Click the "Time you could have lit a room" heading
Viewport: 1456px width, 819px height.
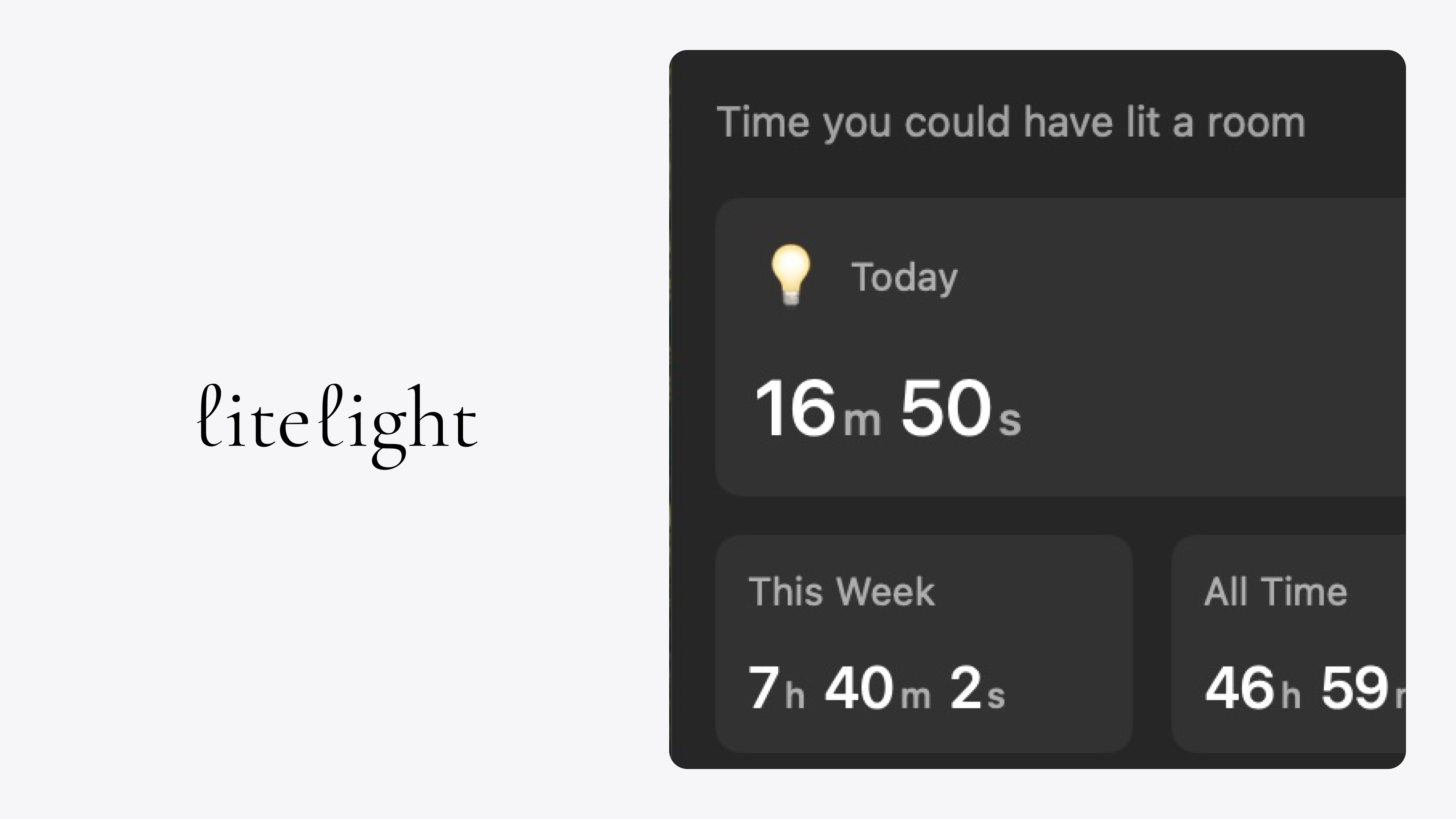click(1010, 122)
